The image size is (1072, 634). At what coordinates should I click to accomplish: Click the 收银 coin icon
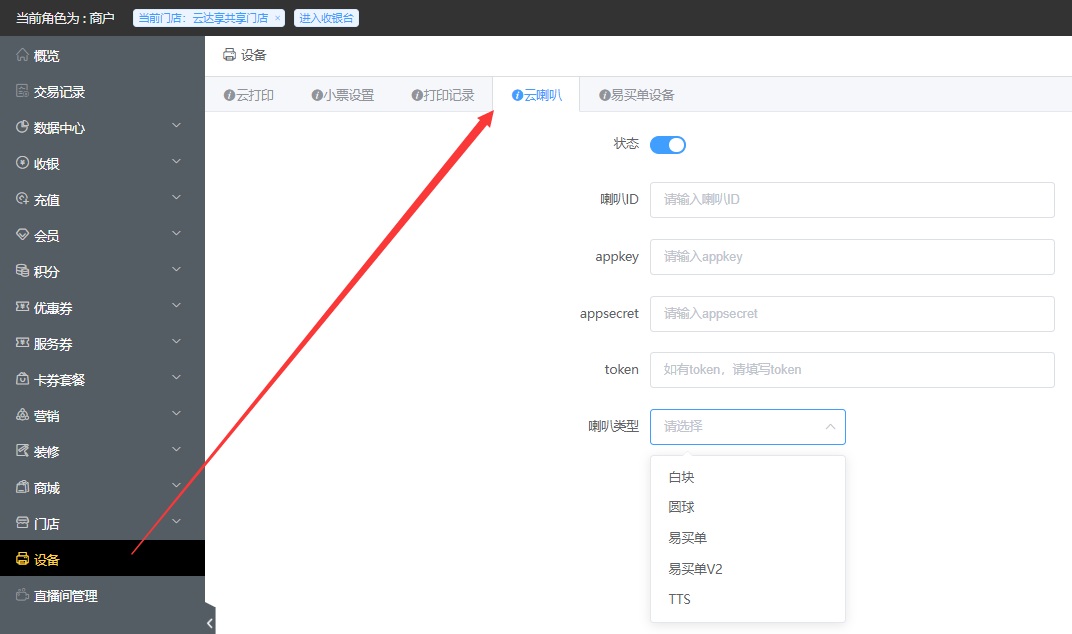click(x=23, y=163)
